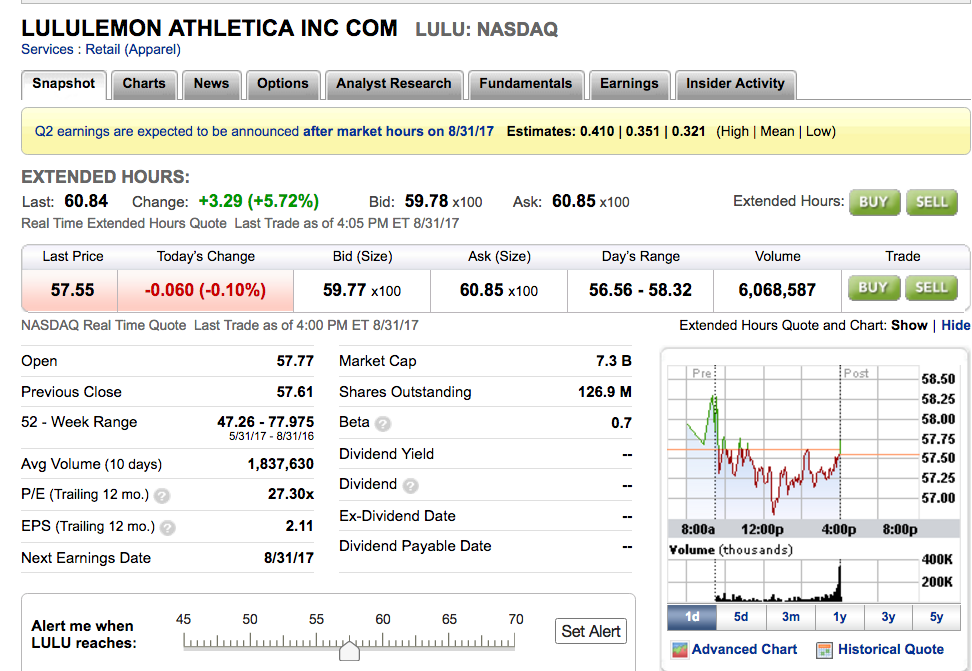The height and width of the screenshot is (671, 972).
Task: Click the Advanced Chart icon
Action: coord(679,650)
